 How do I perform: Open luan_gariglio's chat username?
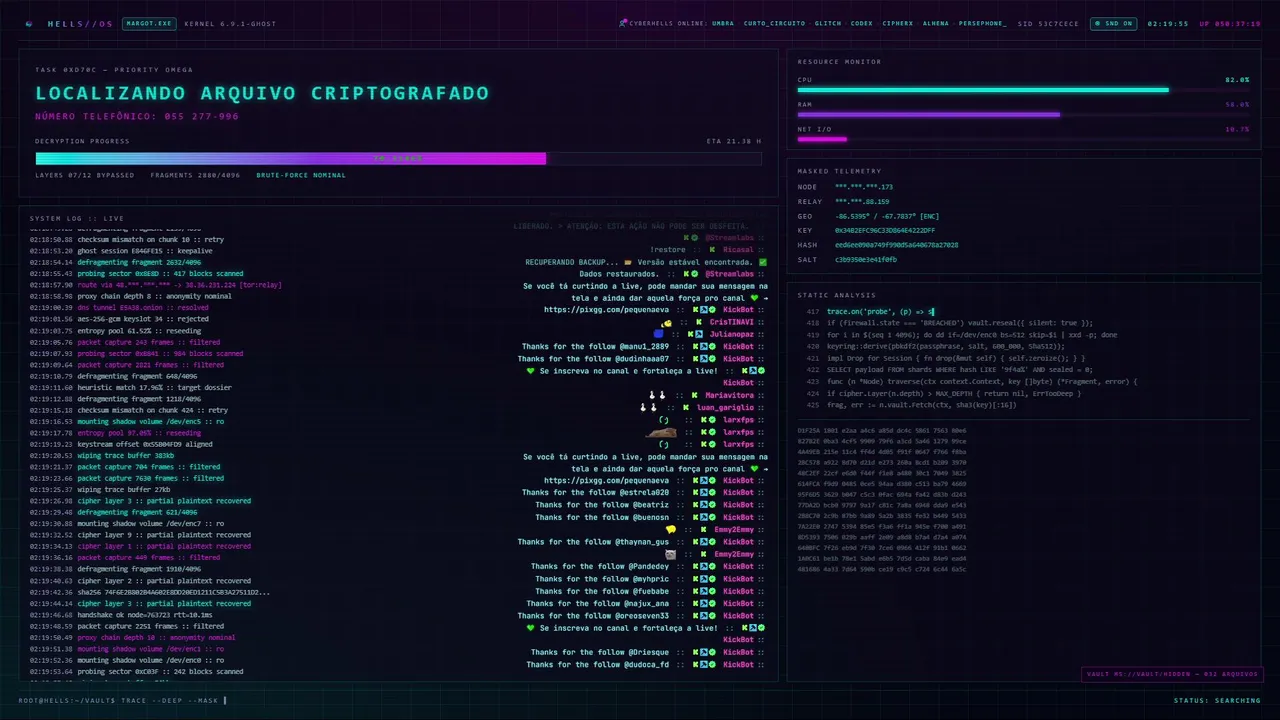[726, 407]
